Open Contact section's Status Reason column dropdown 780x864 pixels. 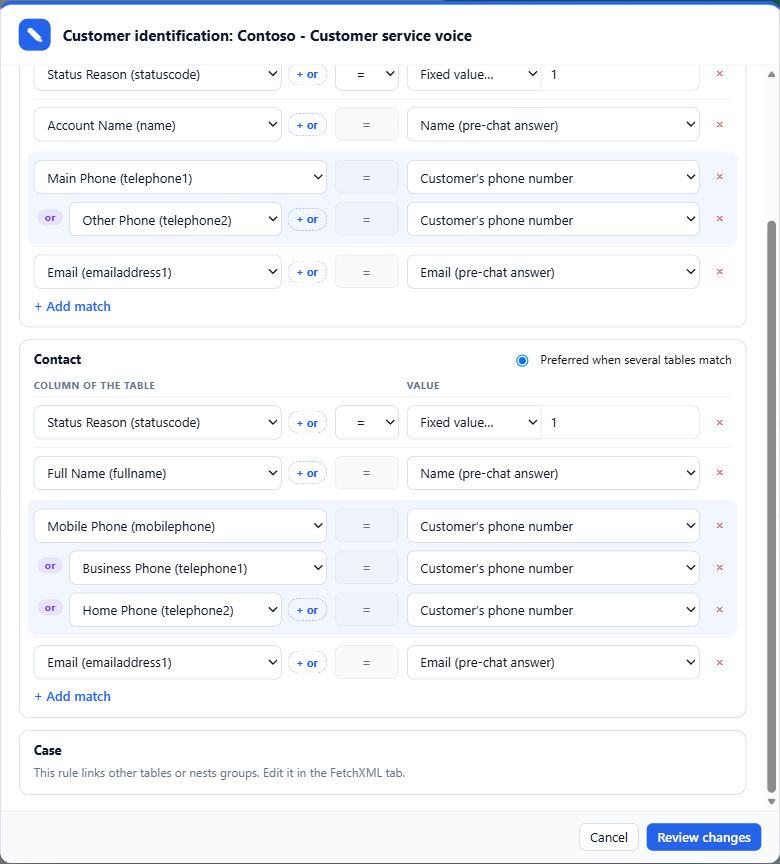click(x=158, y=423)
